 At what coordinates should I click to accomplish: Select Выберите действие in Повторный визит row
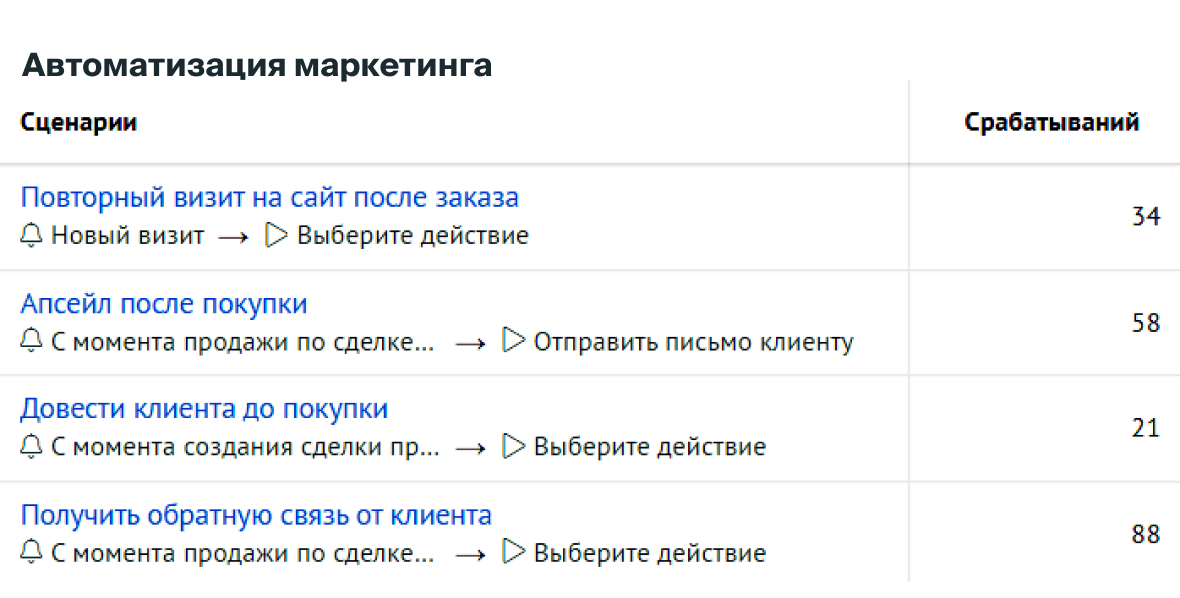point(412,236)
